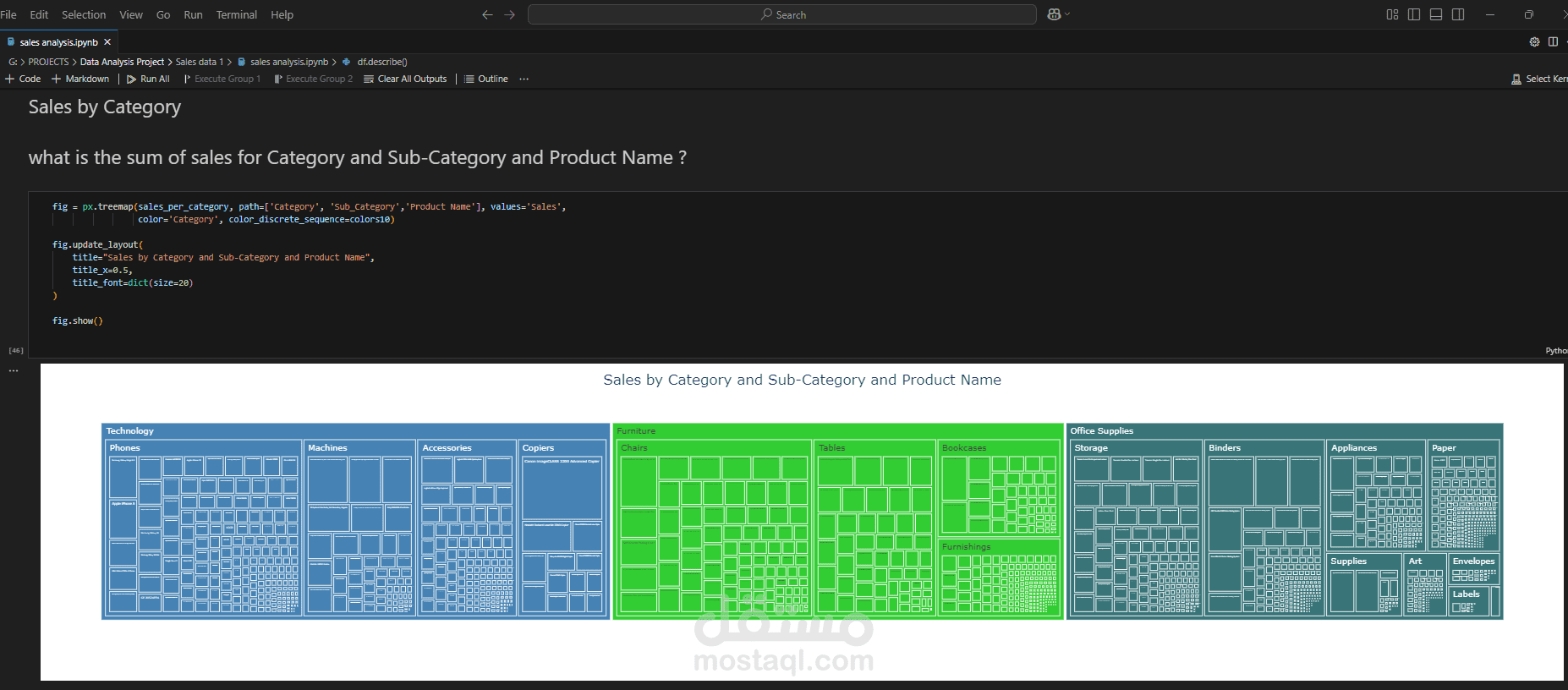This screenshot has width=1568, height=690.
Task: Toggle the bottom panel layout icon
Action: pos(1436,14)
